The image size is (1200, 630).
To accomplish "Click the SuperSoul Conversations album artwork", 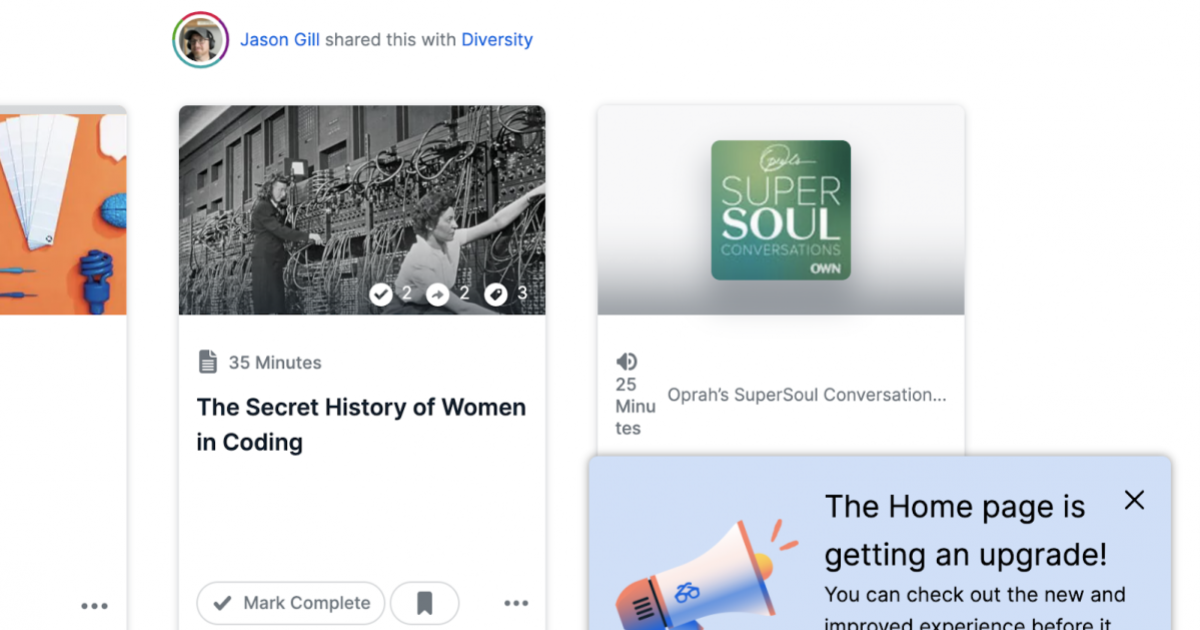I will point(780,209).
